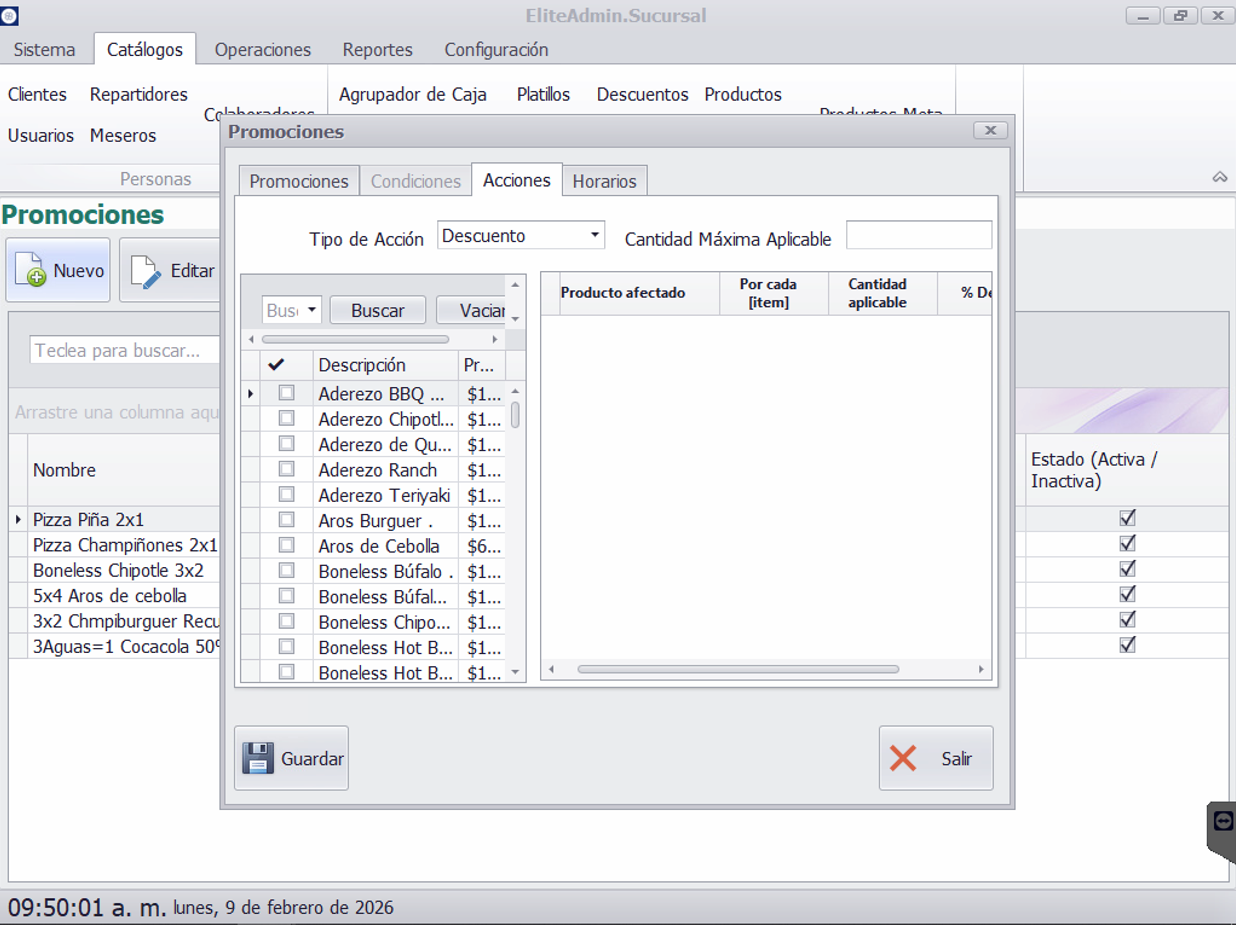Viewport: 1236px width, 925px height.
Task: Open the Tipo de Acción dropdown
Action: (x=595, y=236)
